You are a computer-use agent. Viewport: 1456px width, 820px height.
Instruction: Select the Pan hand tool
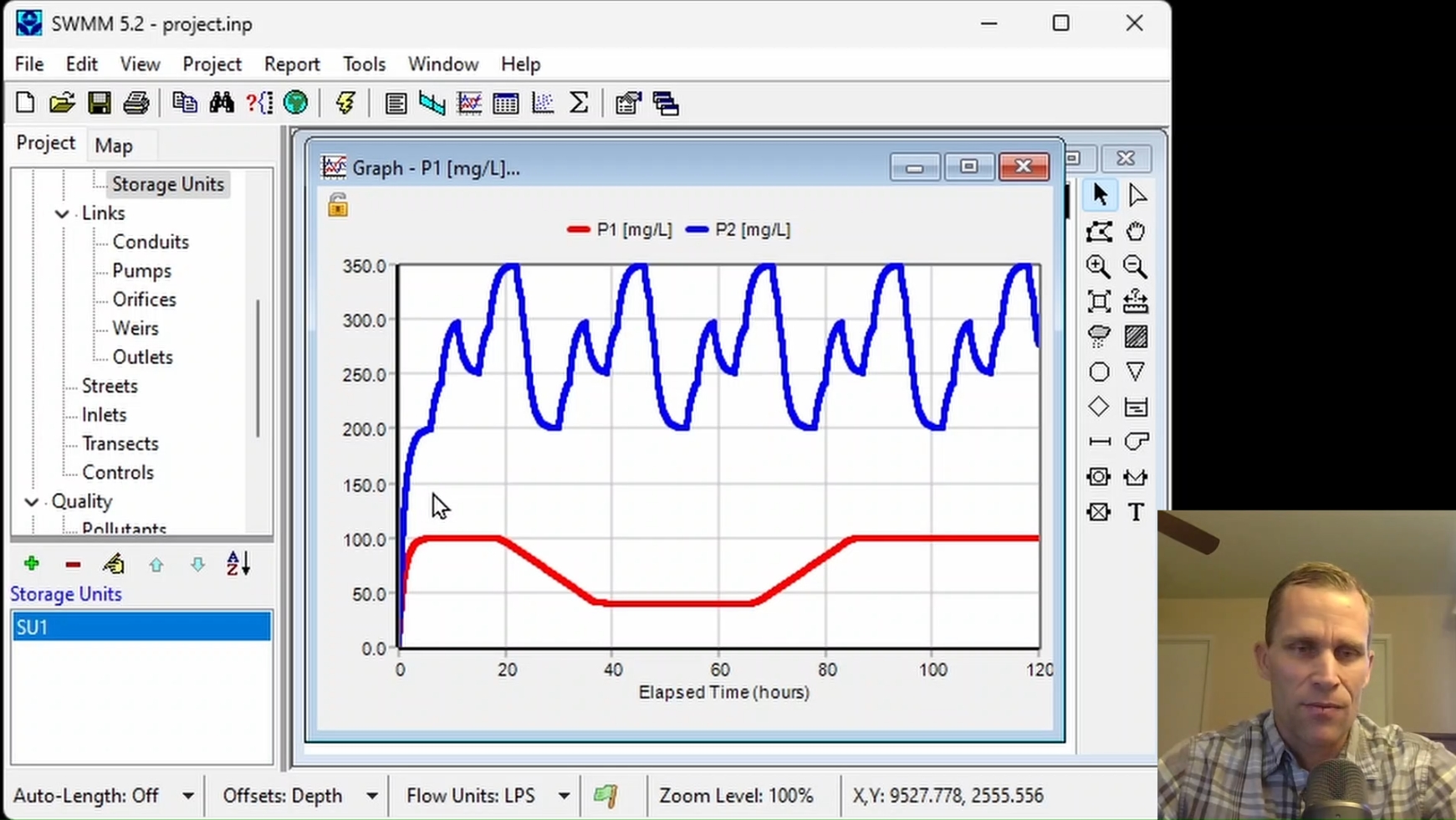click(1135, 231)
